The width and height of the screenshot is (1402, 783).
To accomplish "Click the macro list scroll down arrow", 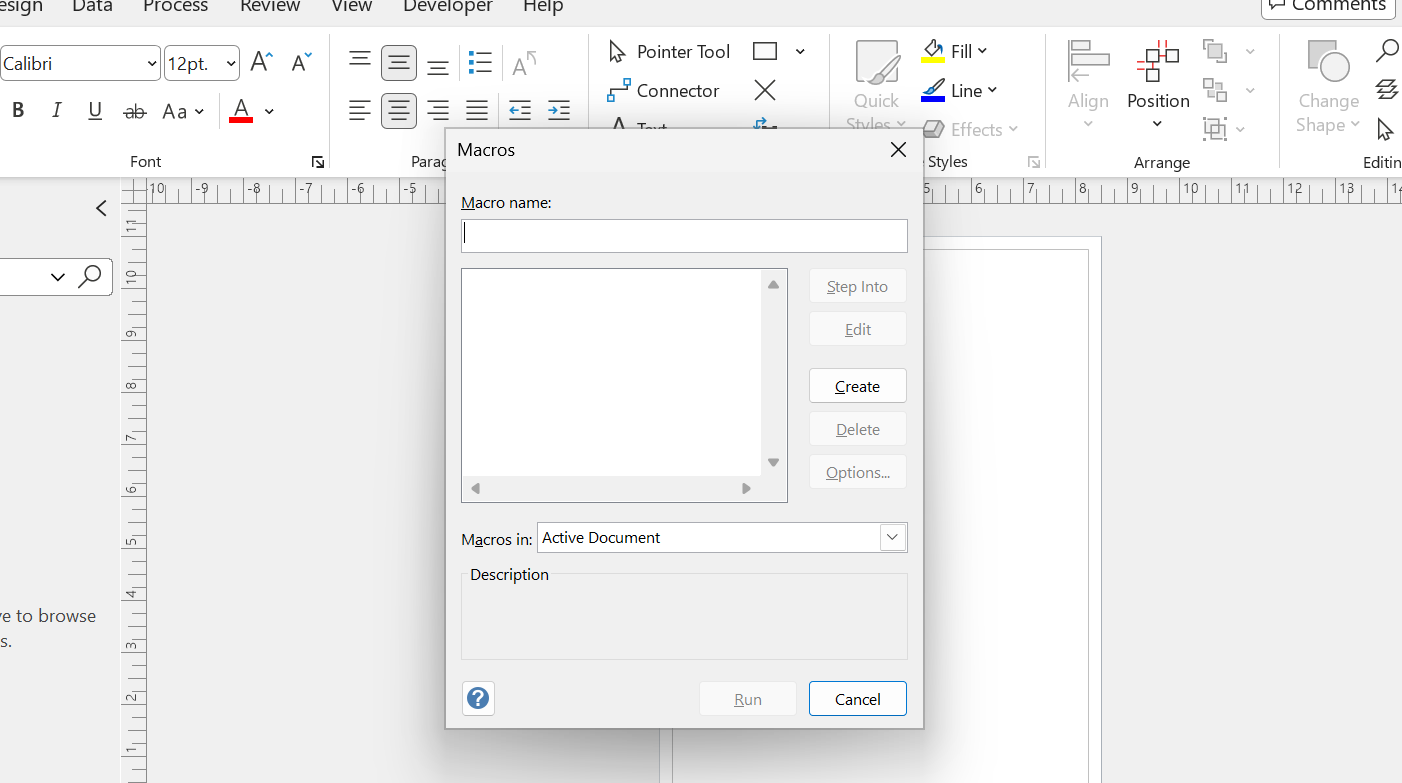I will [x=773, y=462].
